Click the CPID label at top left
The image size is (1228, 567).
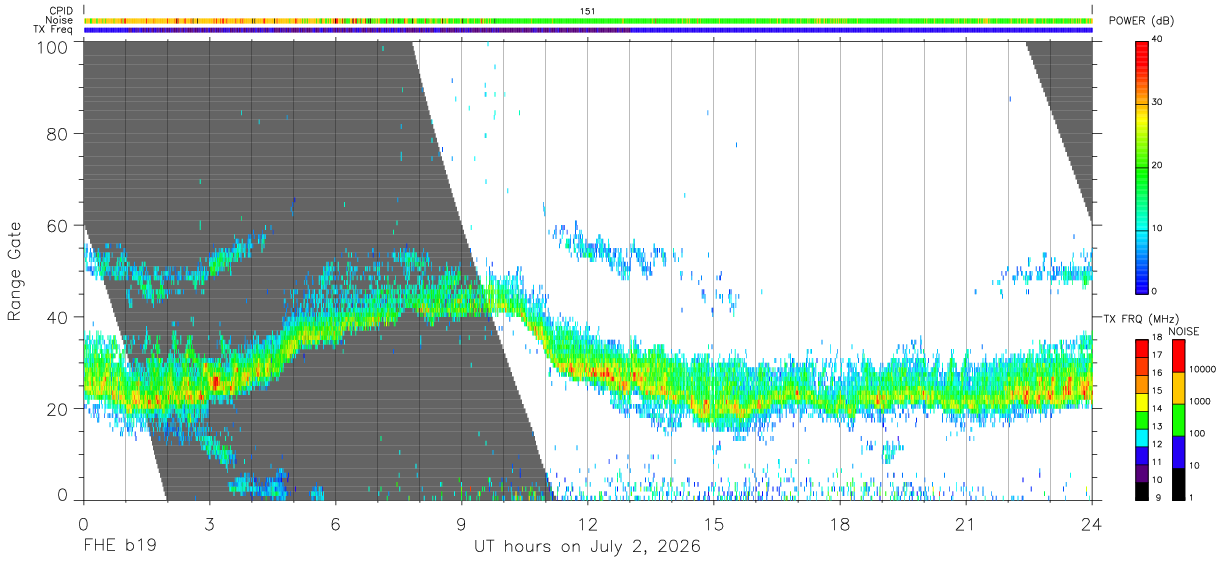pos(62,11)
